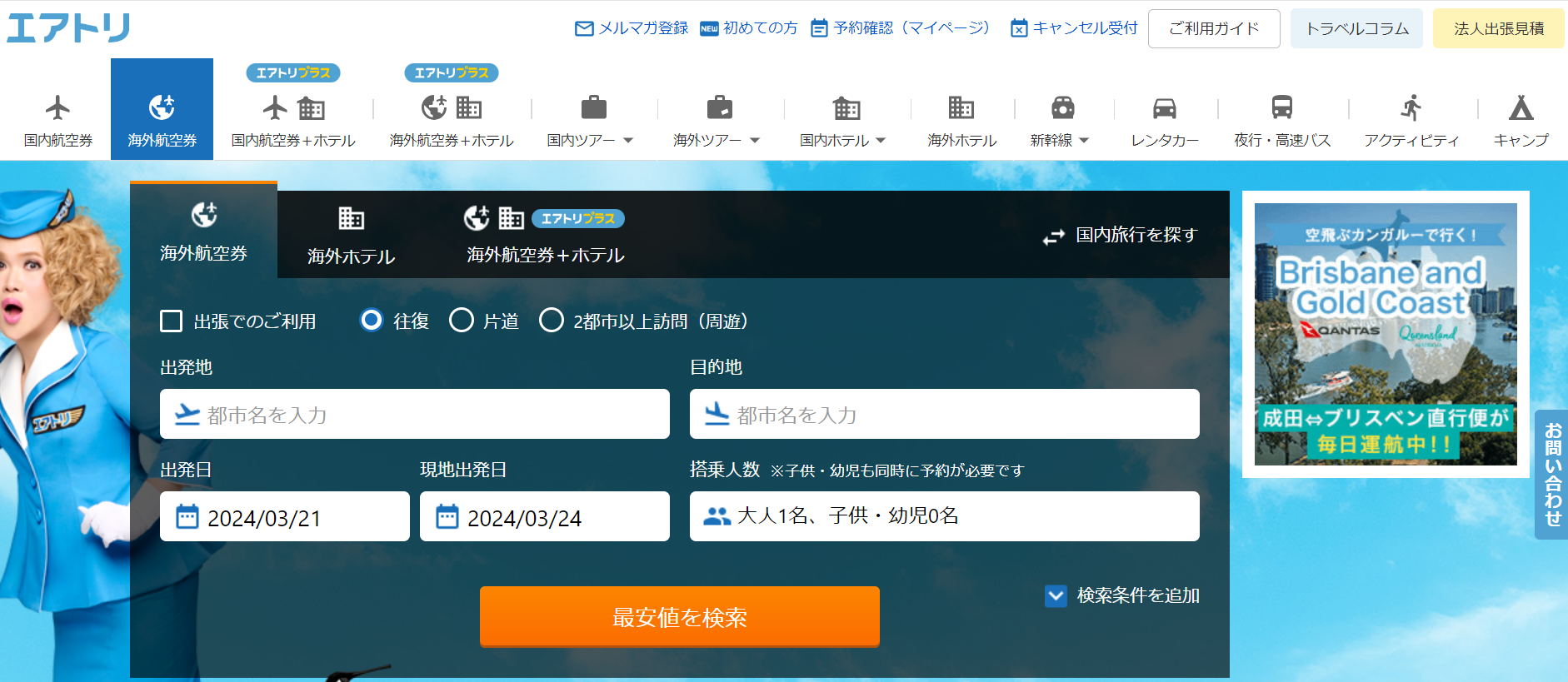Click the calendar icon in 出発日 field

coord(187,516)
